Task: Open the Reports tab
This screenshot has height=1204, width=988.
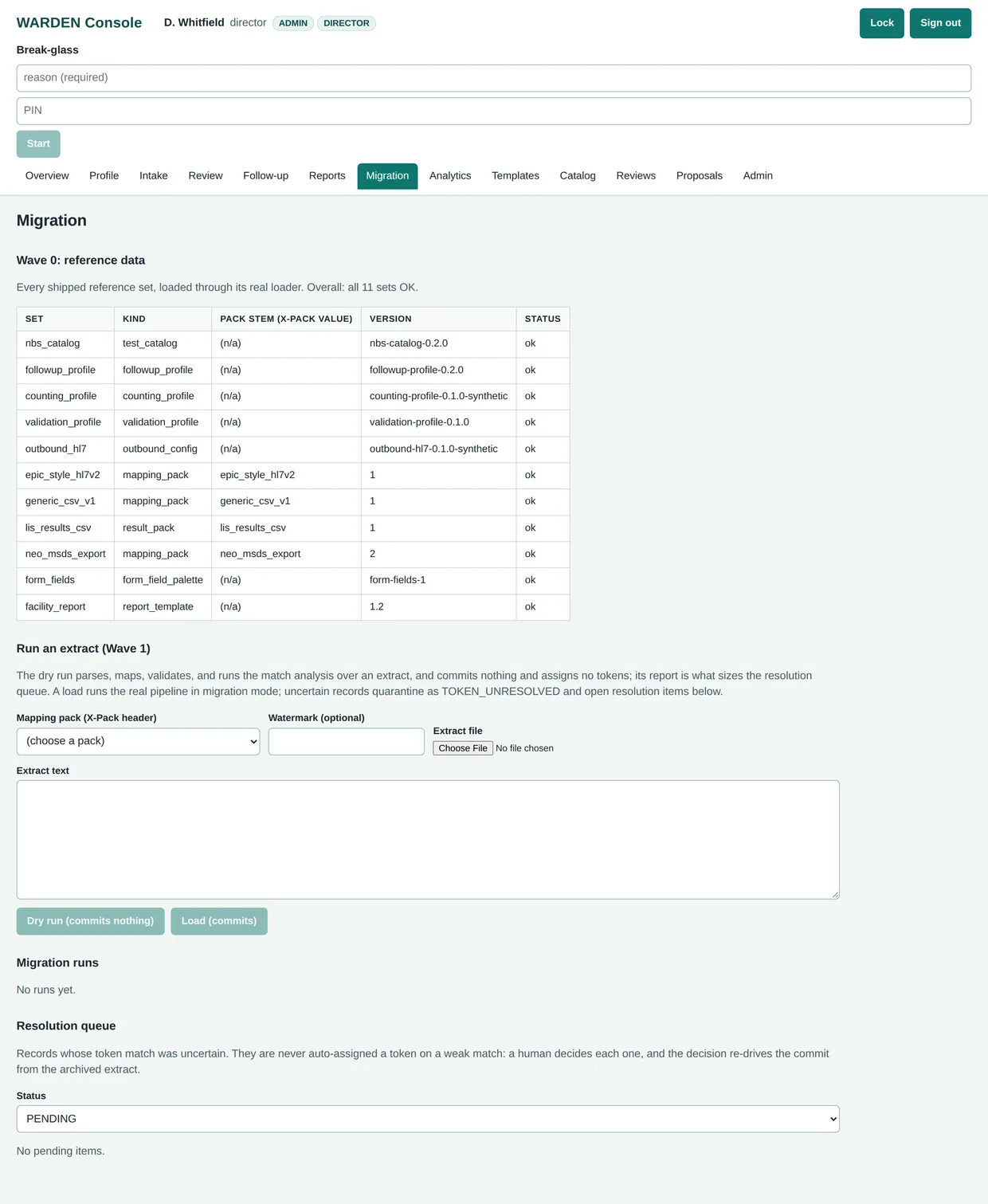Action: [x=327, y=176]
